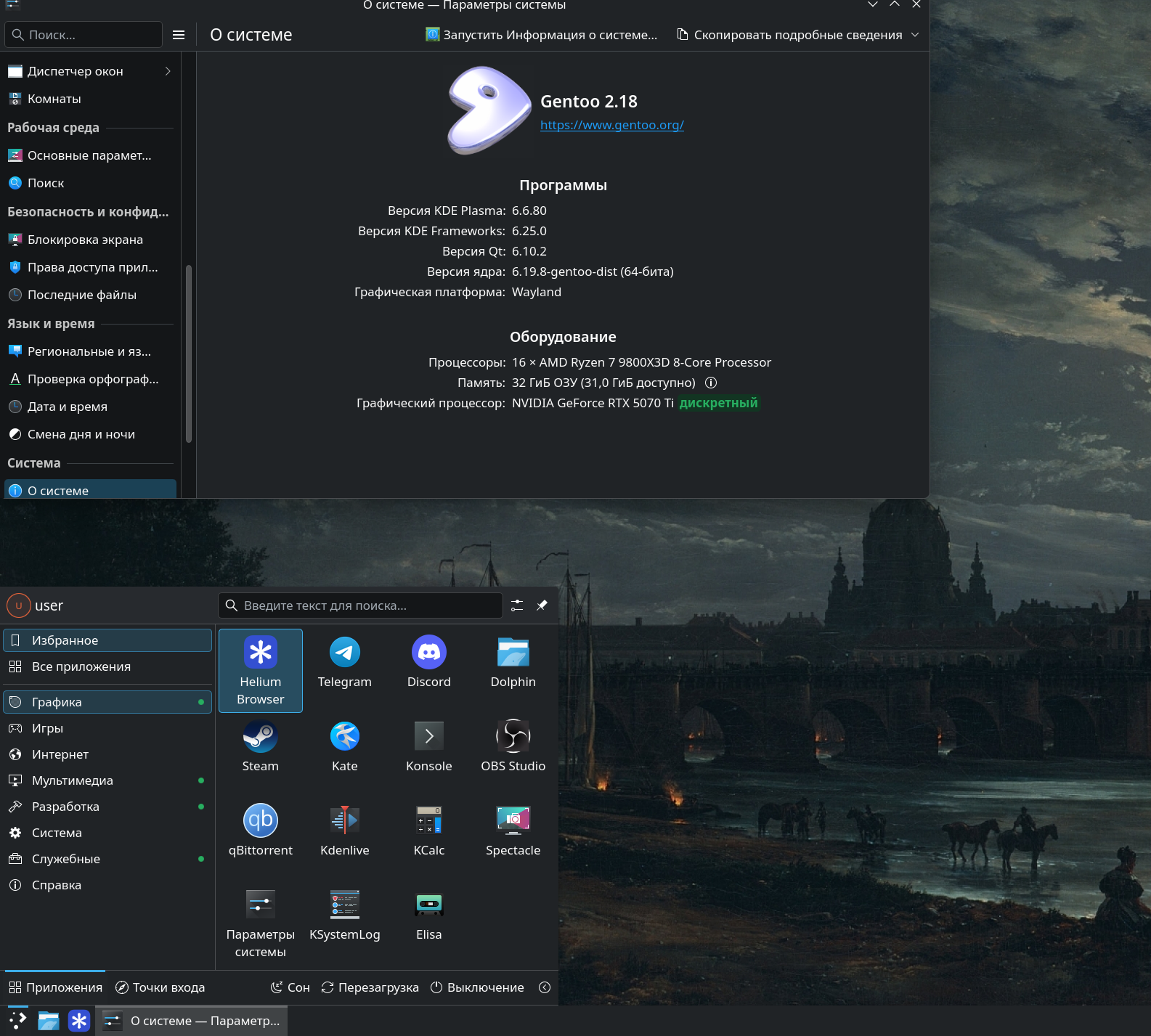The image size is (1151, 1036).
Task: Open the Интернет category
Action: (107, 754)
